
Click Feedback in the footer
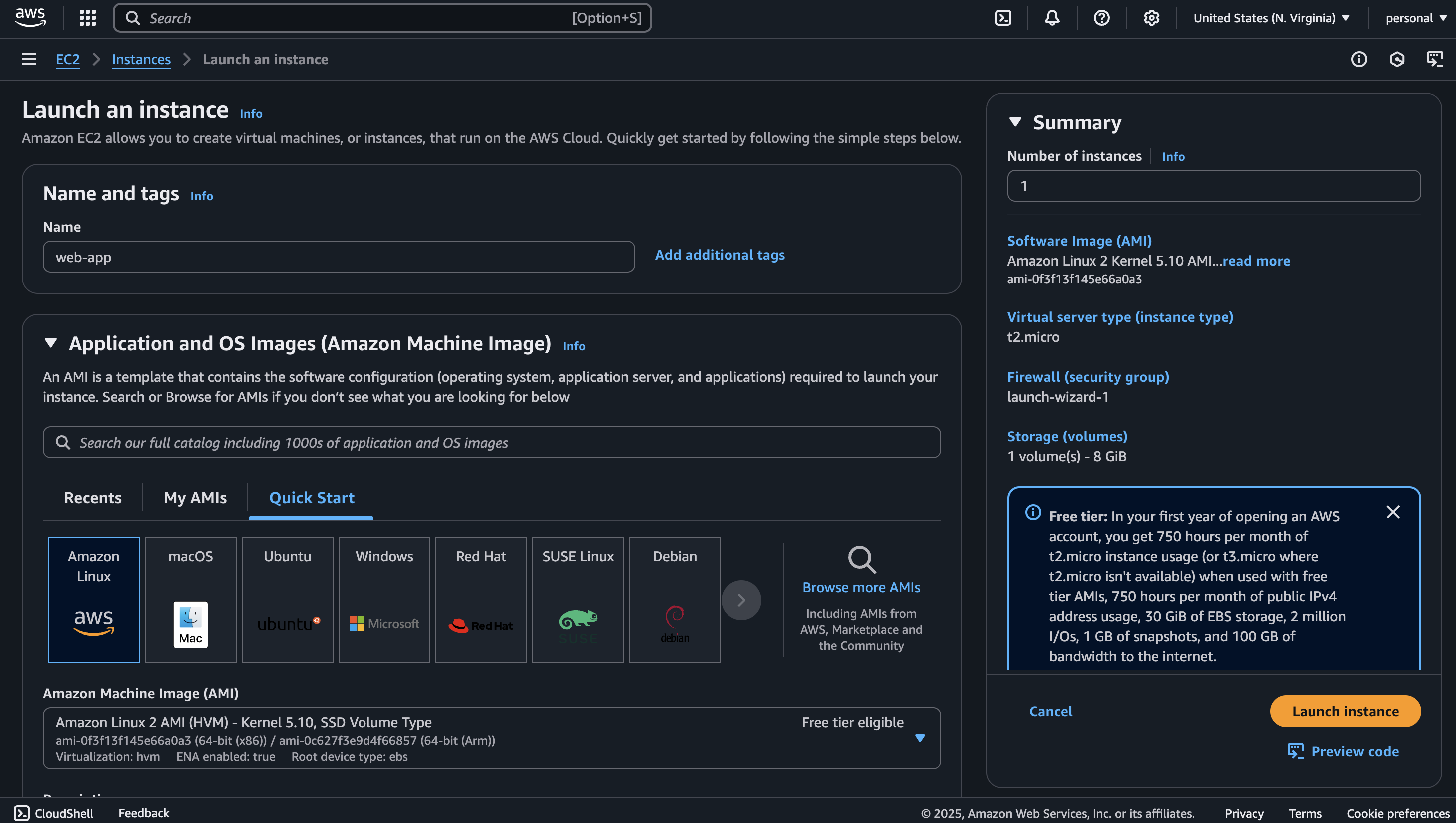(x=144, y=813)
